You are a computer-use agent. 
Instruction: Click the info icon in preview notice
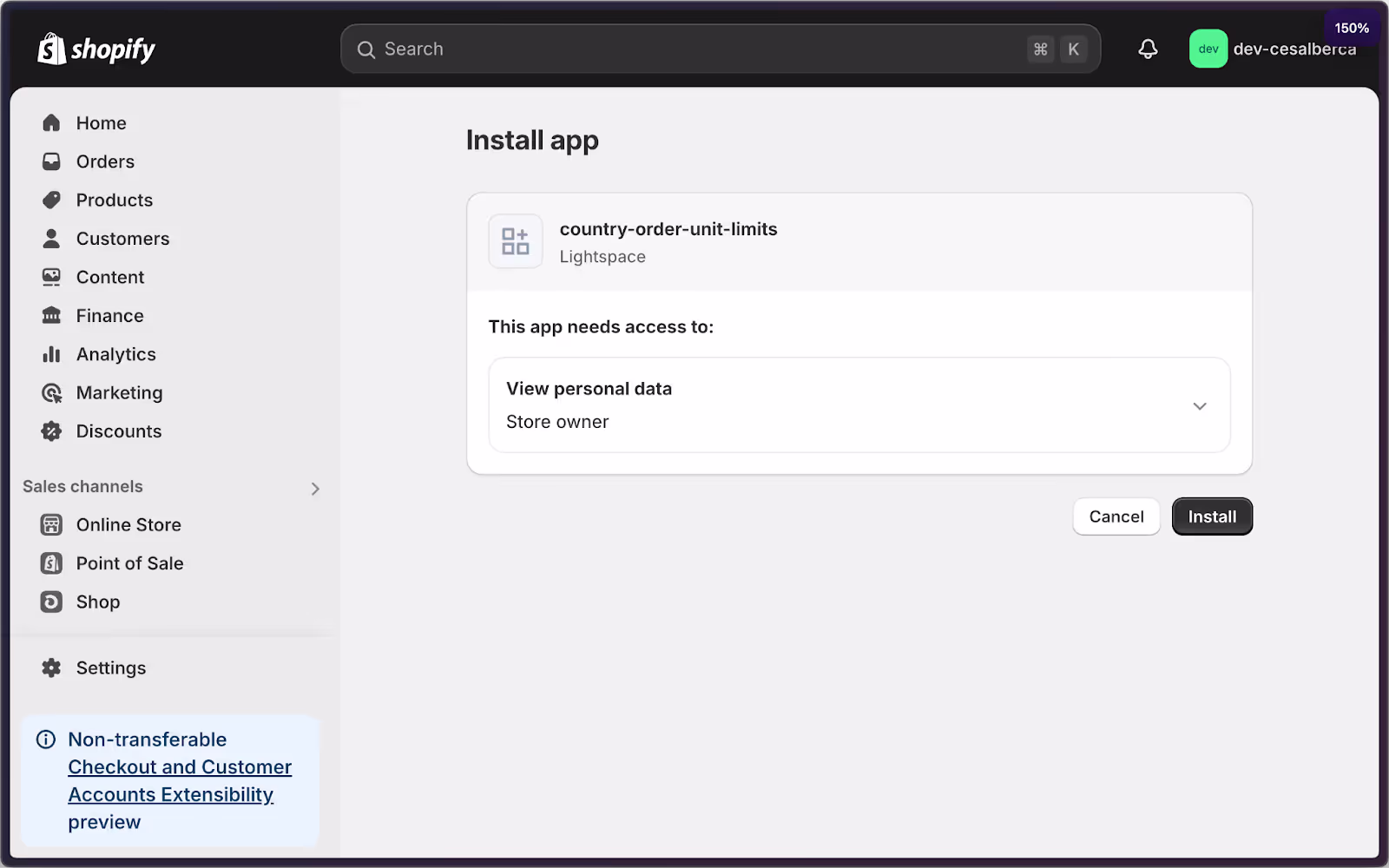tap(46, 740)
